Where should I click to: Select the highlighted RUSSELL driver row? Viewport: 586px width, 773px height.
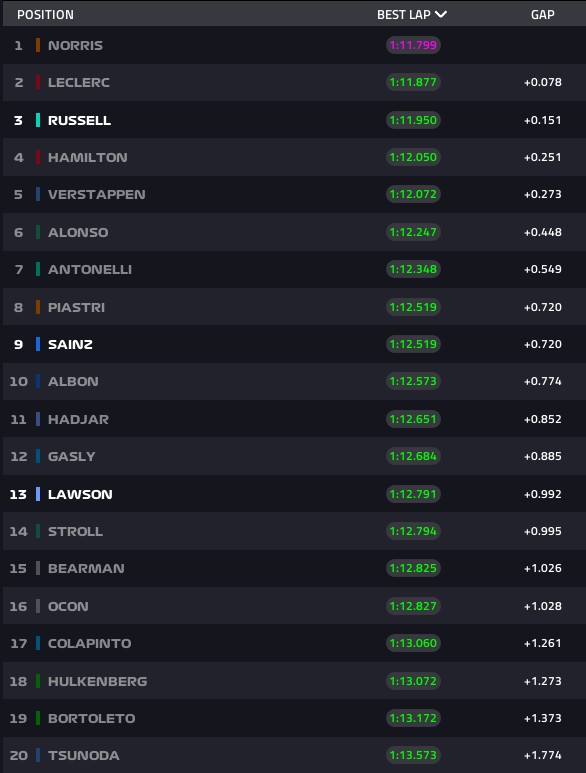coord(294,120)
